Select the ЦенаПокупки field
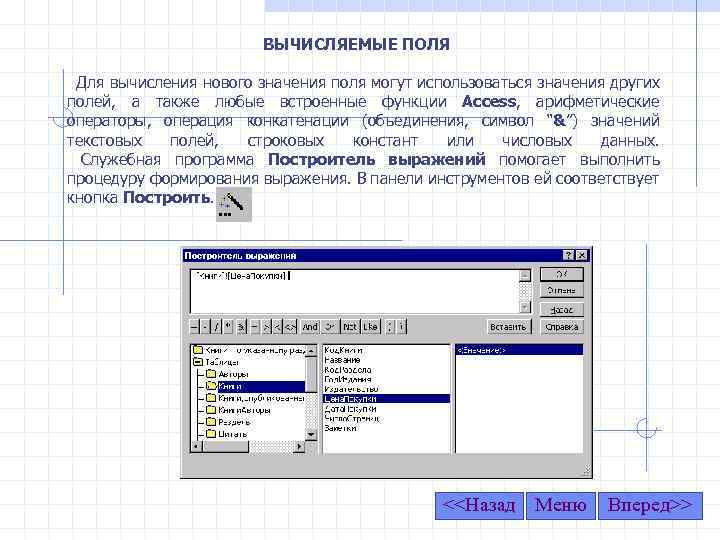This screenshot has height=540, width=720. [x=386, y=399]
